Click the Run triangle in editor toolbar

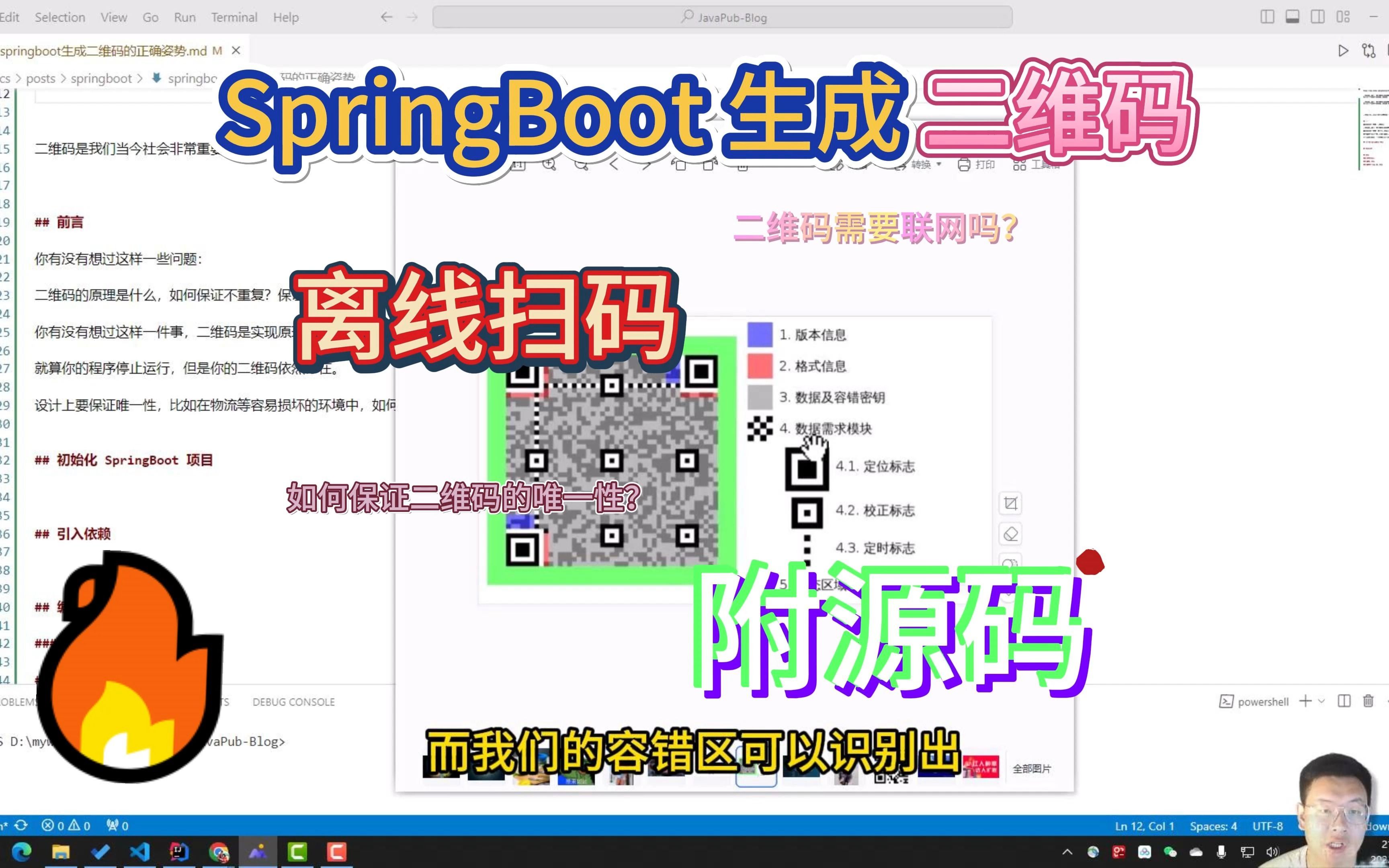[1343, 51]
